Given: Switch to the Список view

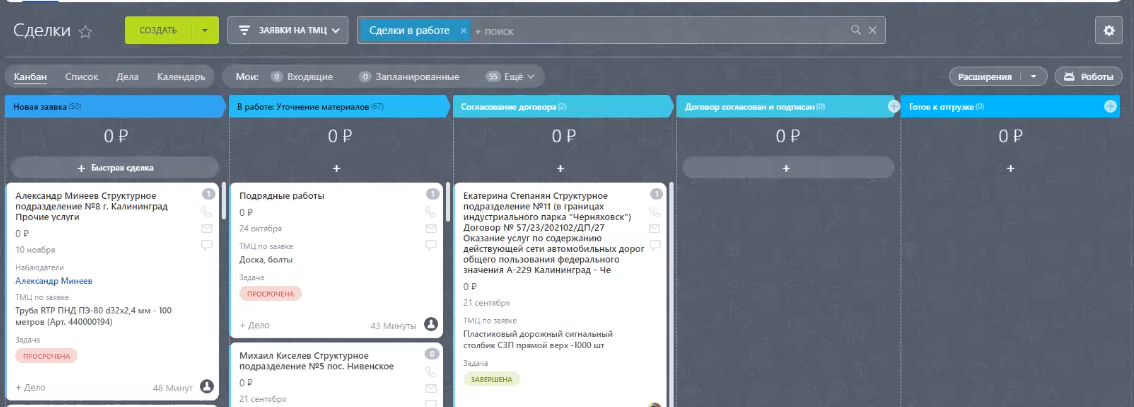Looking at the screenshot, I should tap(82, 77).
